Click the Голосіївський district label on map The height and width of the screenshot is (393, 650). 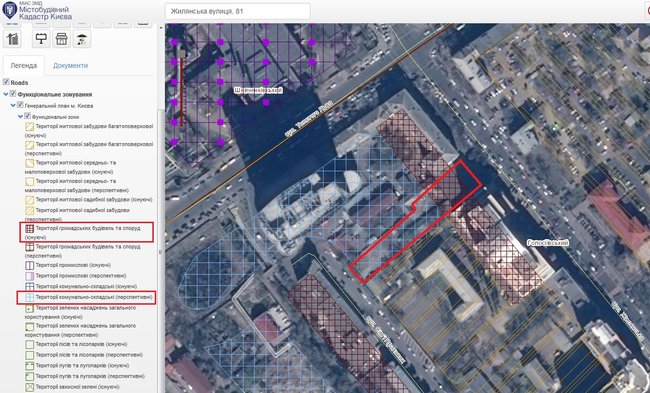coord(548,243)
